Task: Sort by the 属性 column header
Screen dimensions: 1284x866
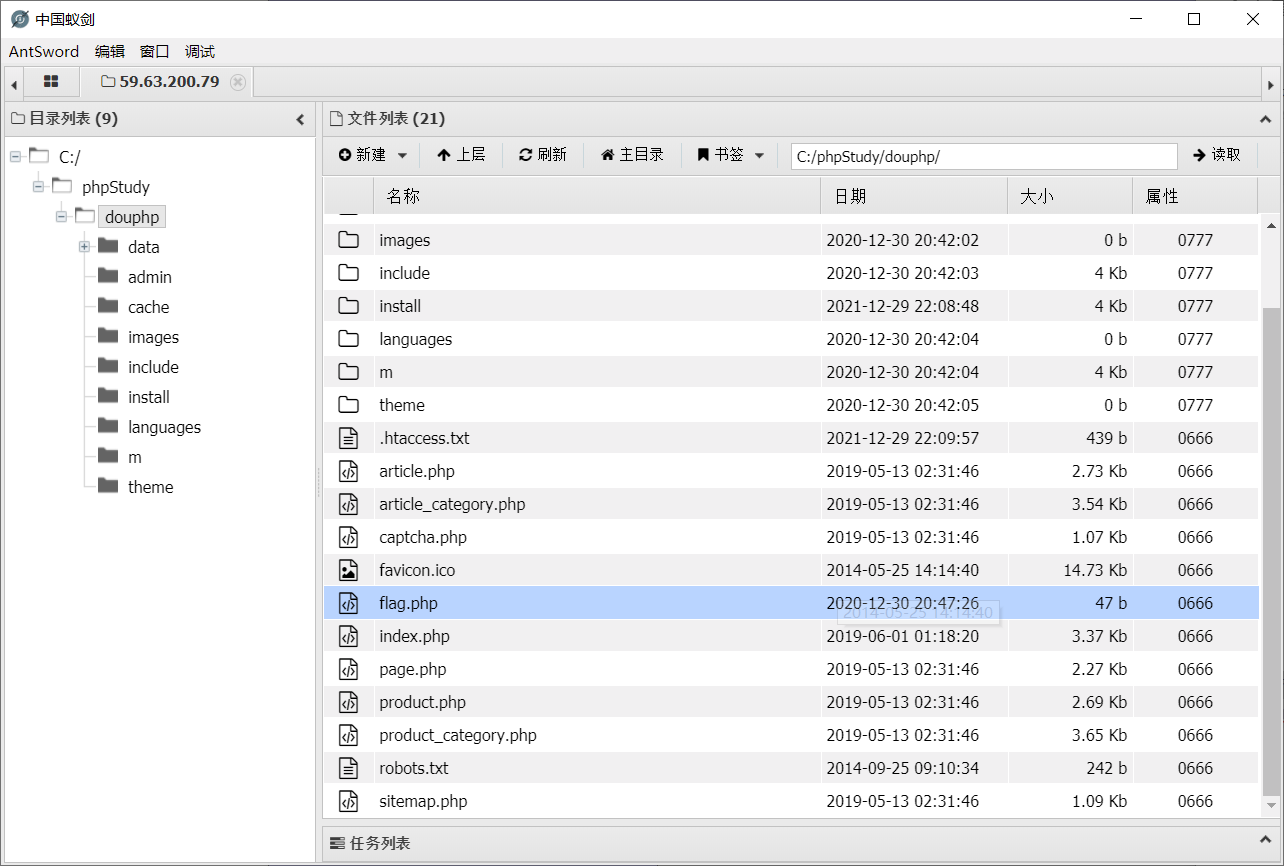Action: tap(1195, 196)
